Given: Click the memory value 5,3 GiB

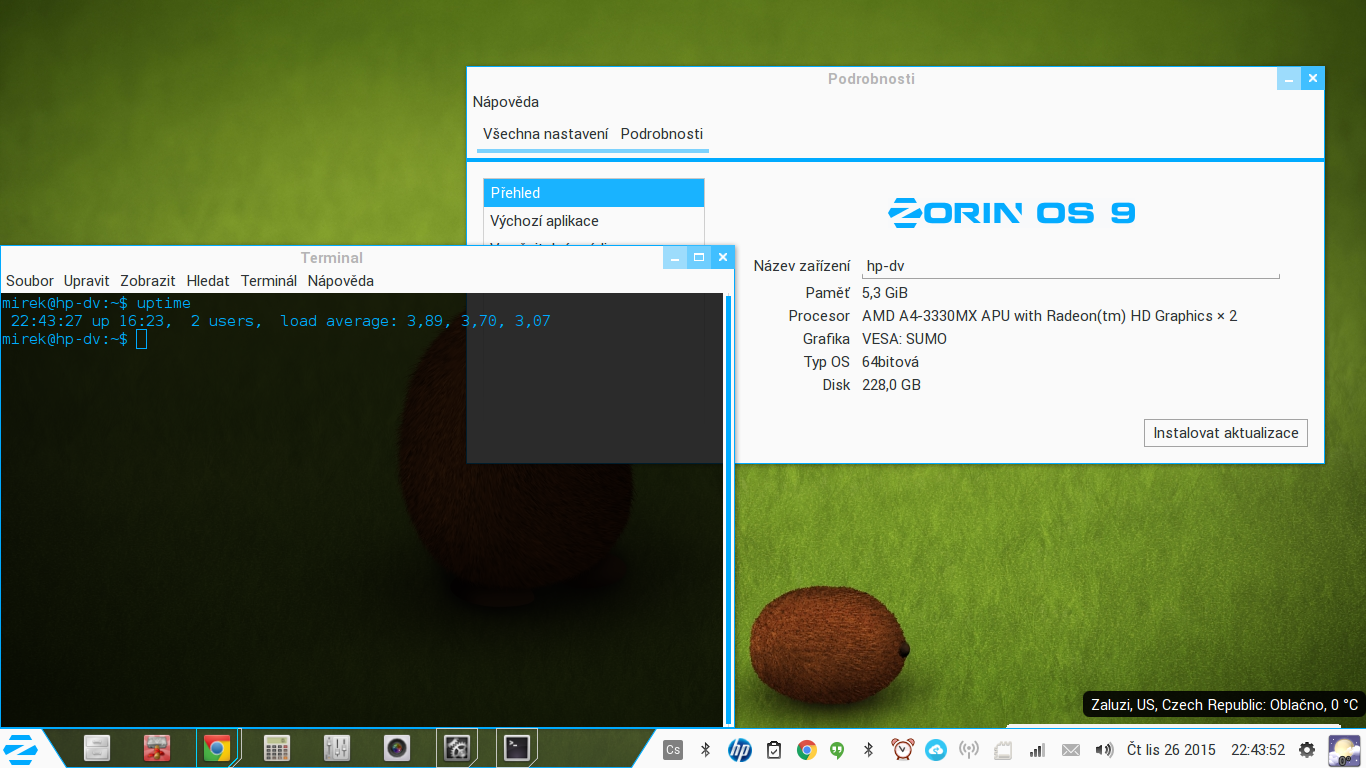Looking at the screenshot, I should tap(885, 293).
